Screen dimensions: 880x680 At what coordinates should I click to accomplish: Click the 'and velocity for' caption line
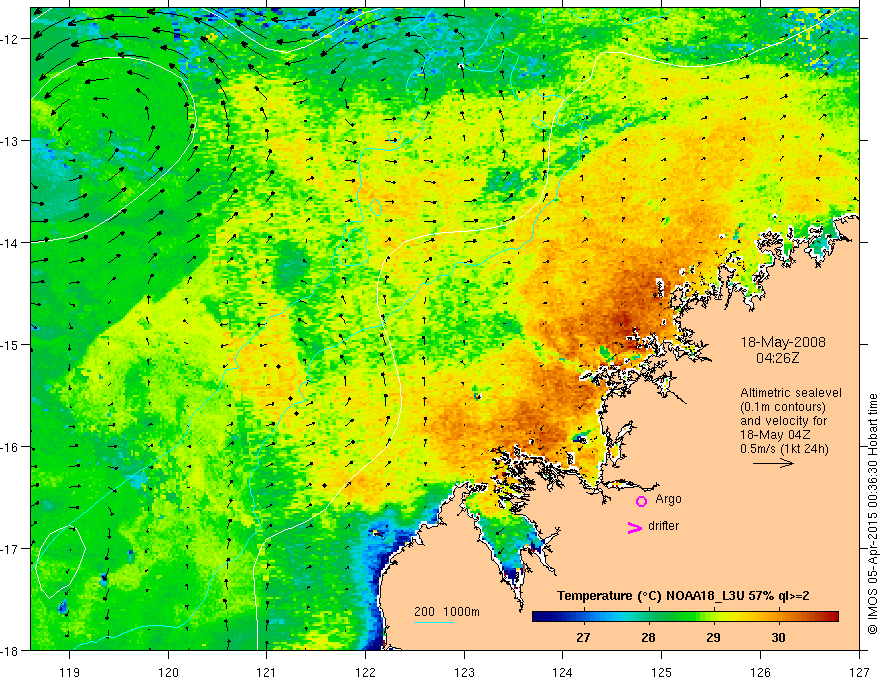pyautogui.click(x=783, y=421)
